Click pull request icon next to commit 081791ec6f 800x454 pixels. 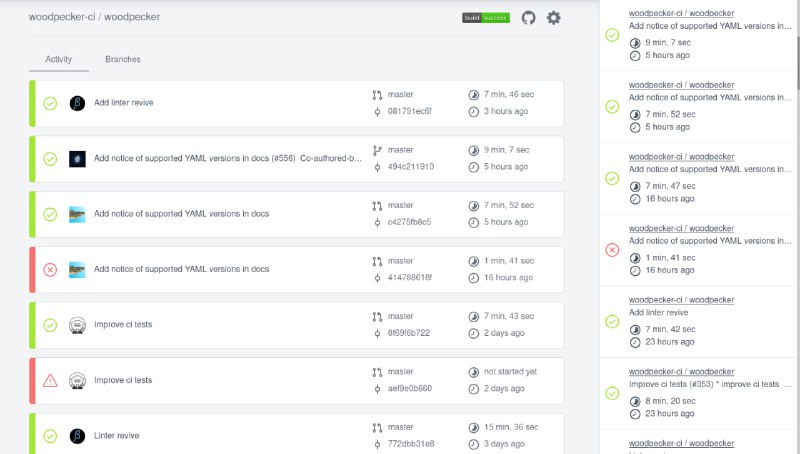(377, 95)
